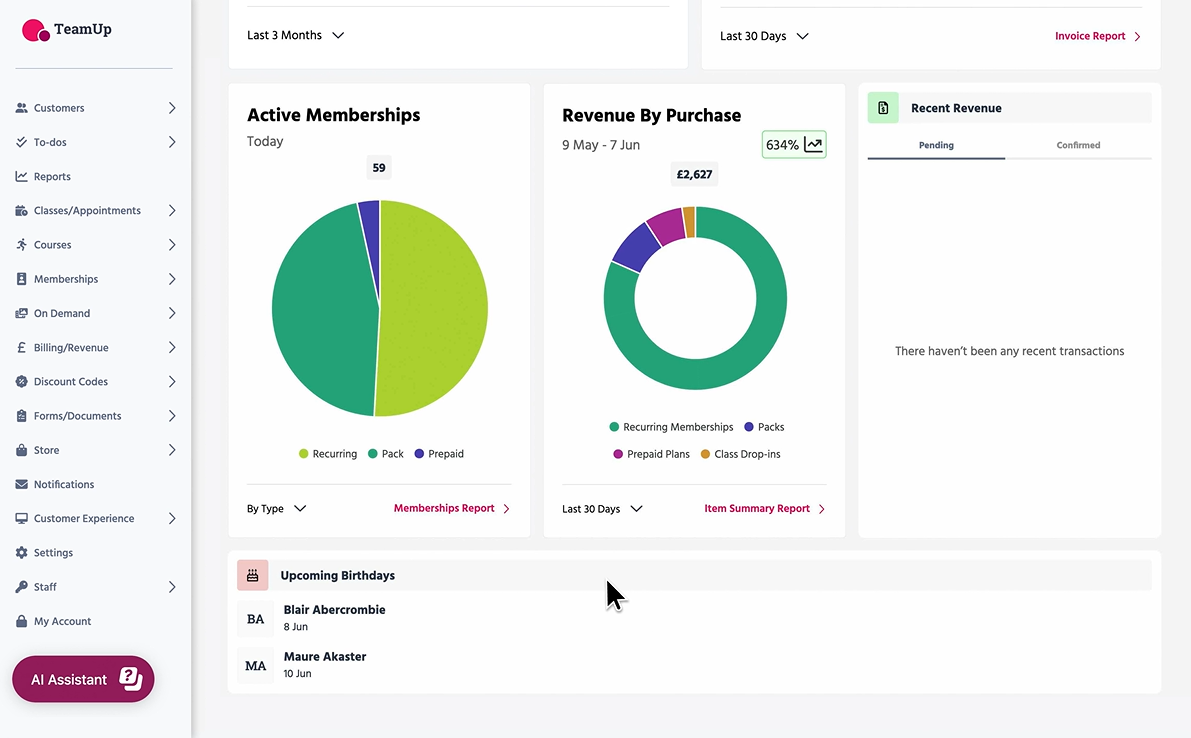Click the On Demand media icon
Image resolution: width=1191 pixels, height=738 pixels.
click(x=21, y=313)
